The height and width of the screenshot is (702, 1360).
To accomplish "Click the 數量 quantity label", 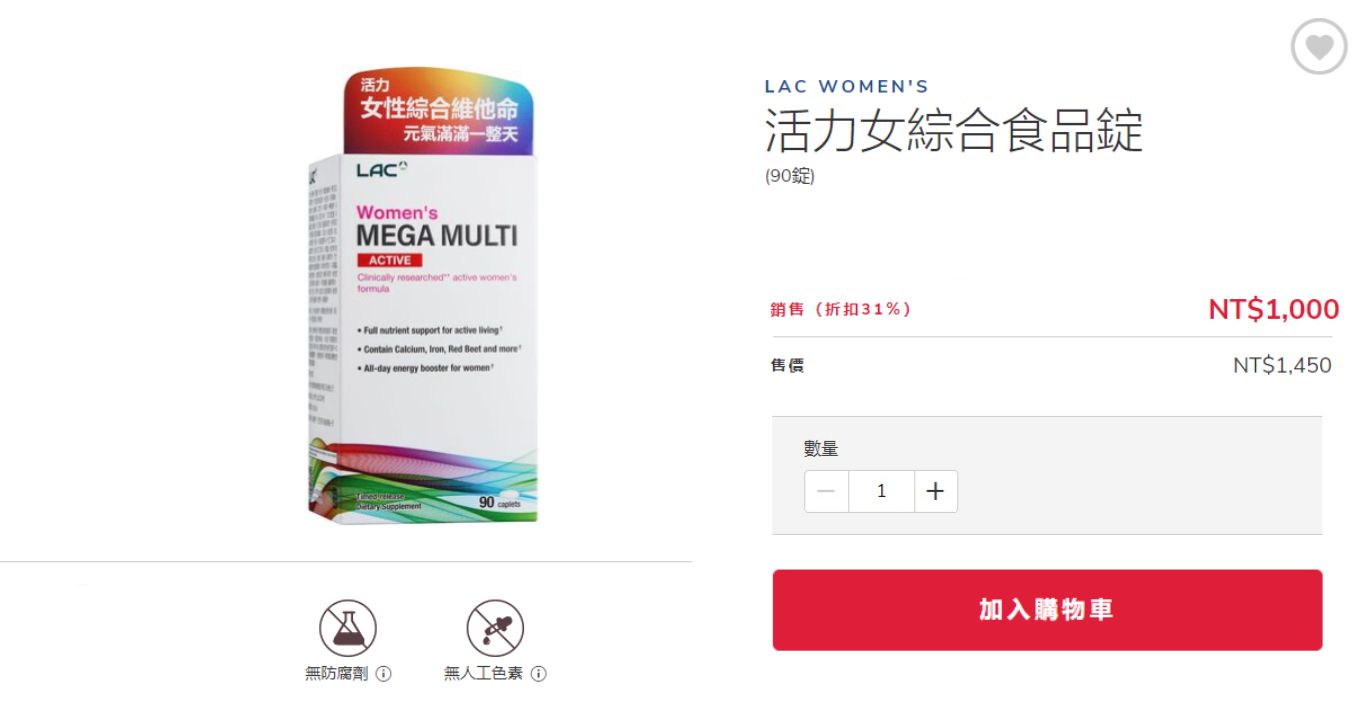I will point(821,449).
